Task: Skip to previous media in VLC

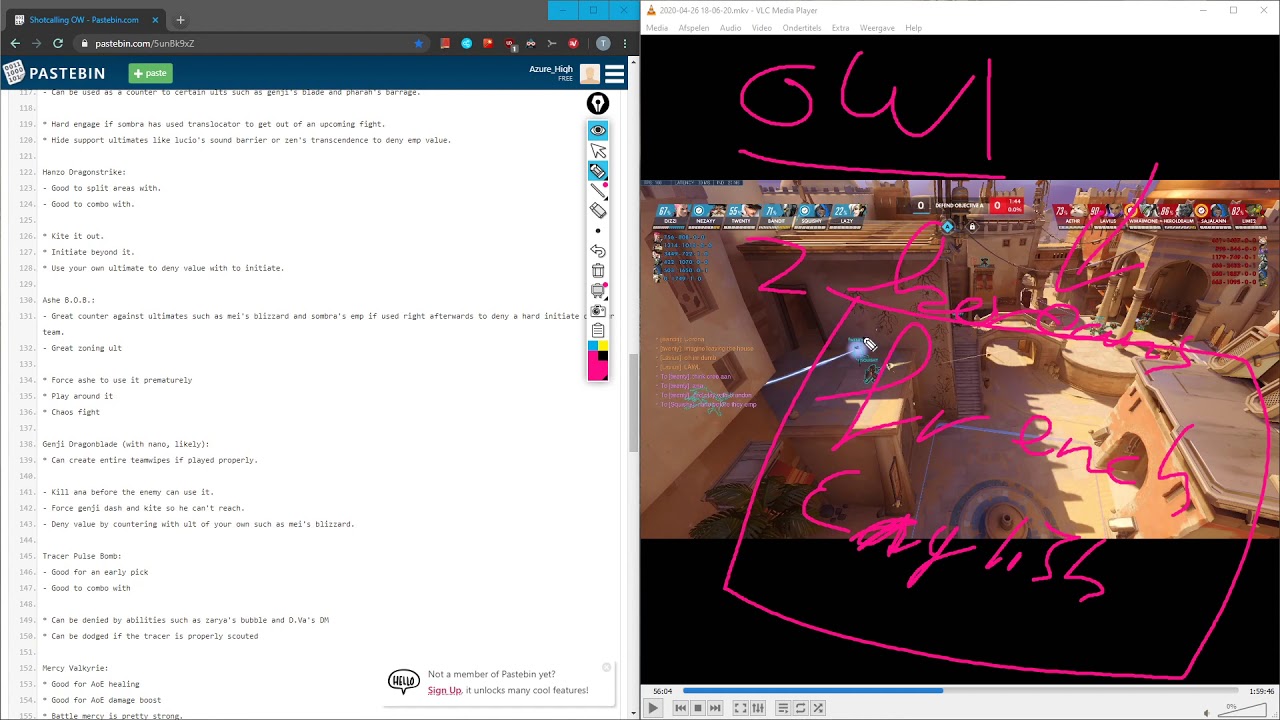Action: point(681,708)
